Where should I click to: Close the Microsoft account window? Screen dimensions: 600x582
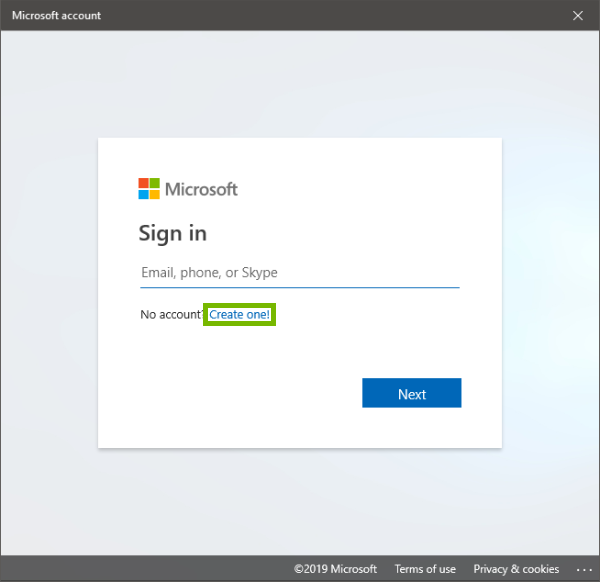577,16
